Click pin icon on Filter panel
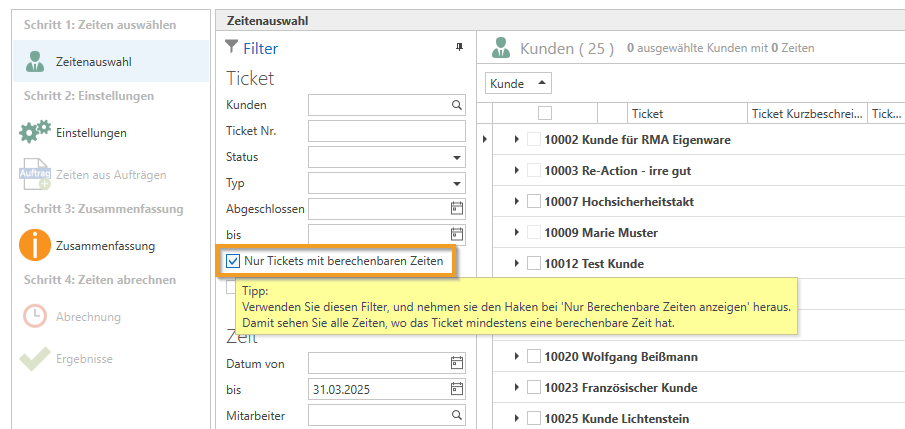The image size is (905, 429). pos(459,47)
